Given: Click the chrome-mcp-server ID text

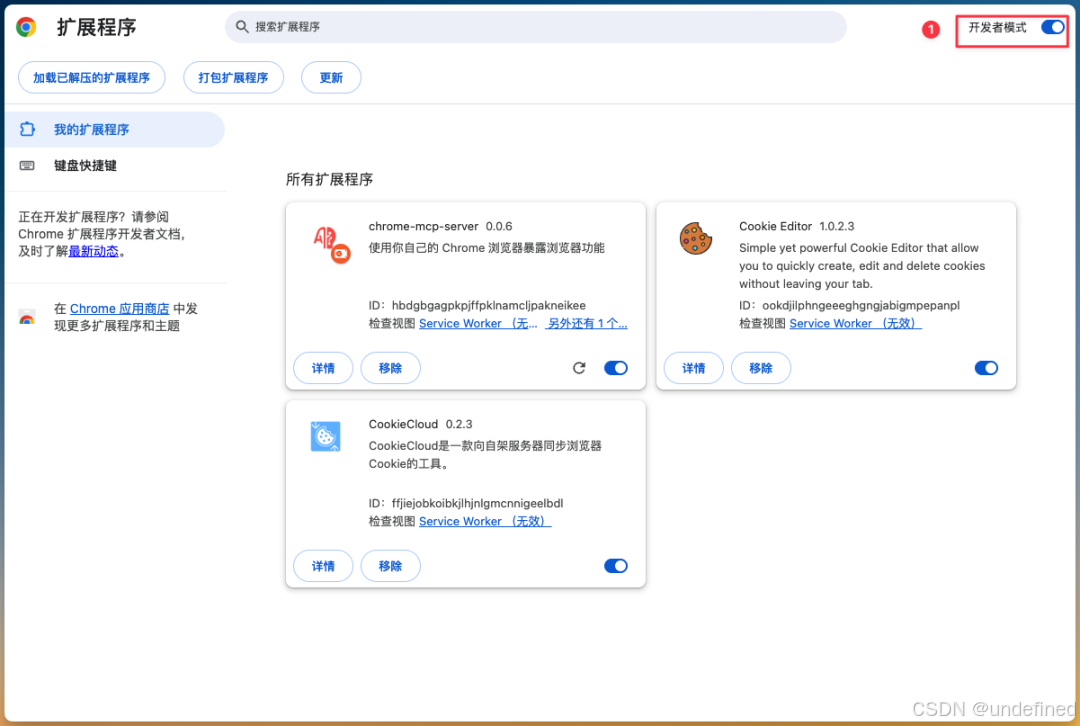Looking at the screenshot, I should coord(477,305).
